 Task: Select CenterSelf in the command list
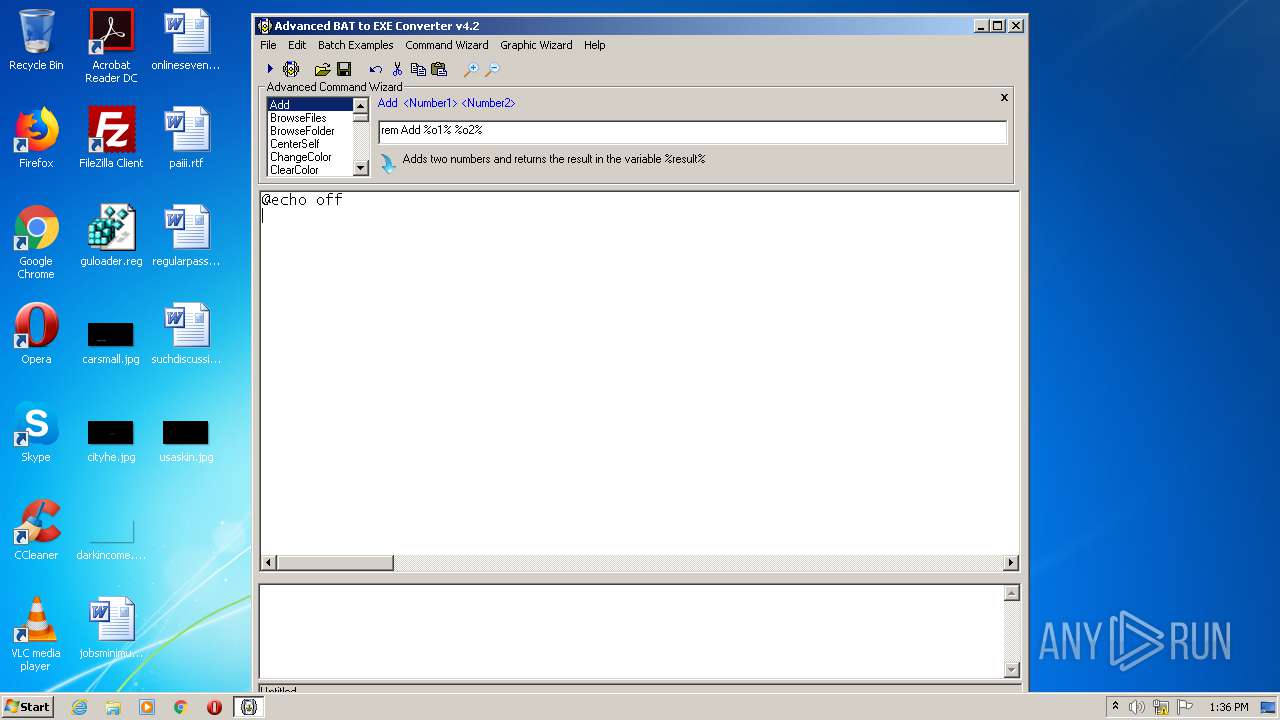310,144
